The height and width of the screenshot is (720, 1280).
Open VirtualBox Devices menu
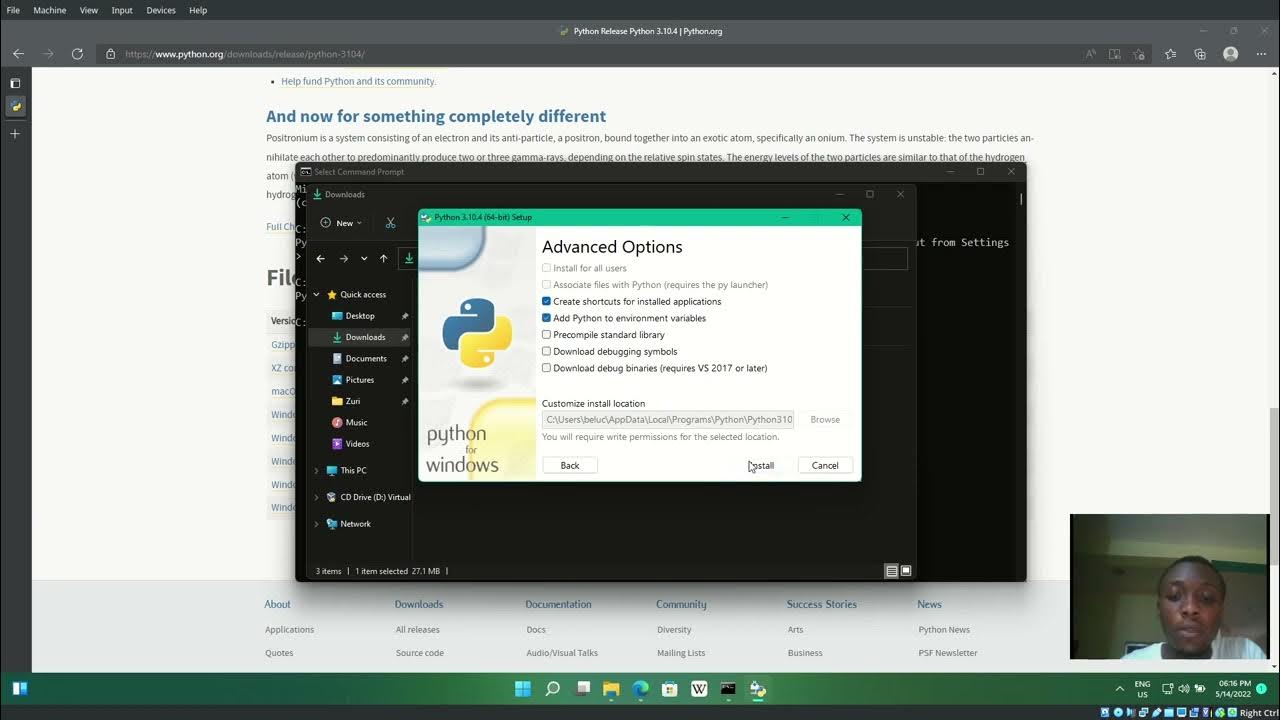[161, 10]
